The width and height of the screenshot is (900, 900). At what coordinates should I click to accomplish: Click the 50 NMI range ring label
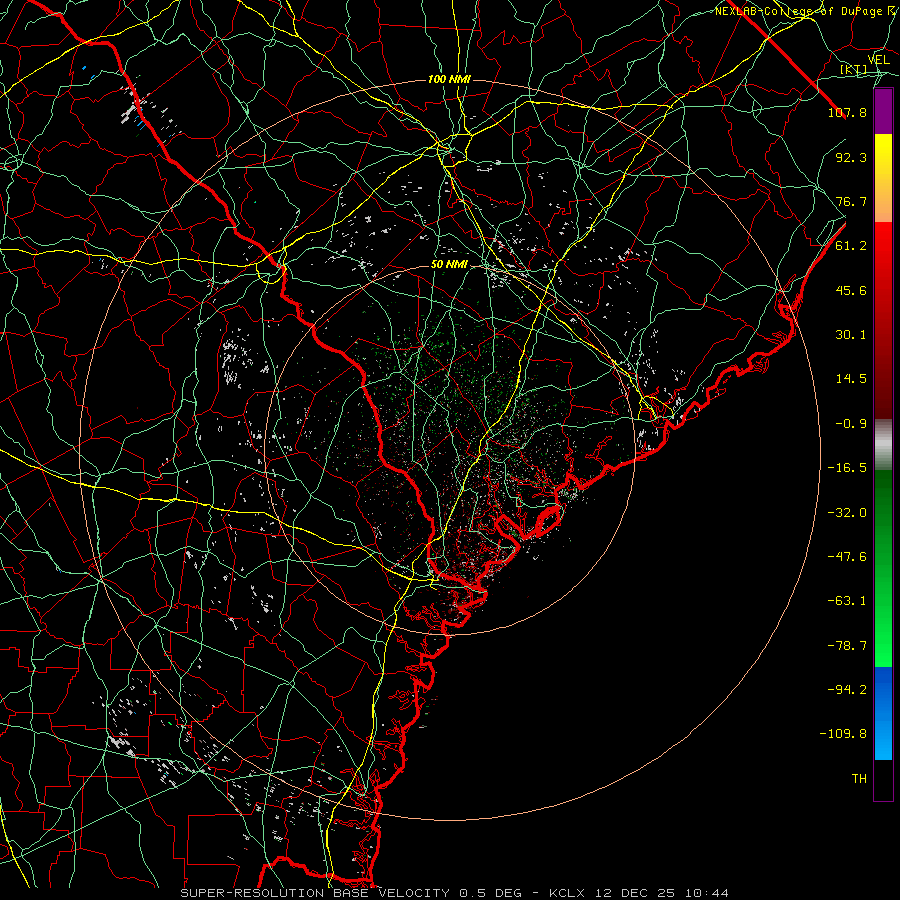point(449,265)
